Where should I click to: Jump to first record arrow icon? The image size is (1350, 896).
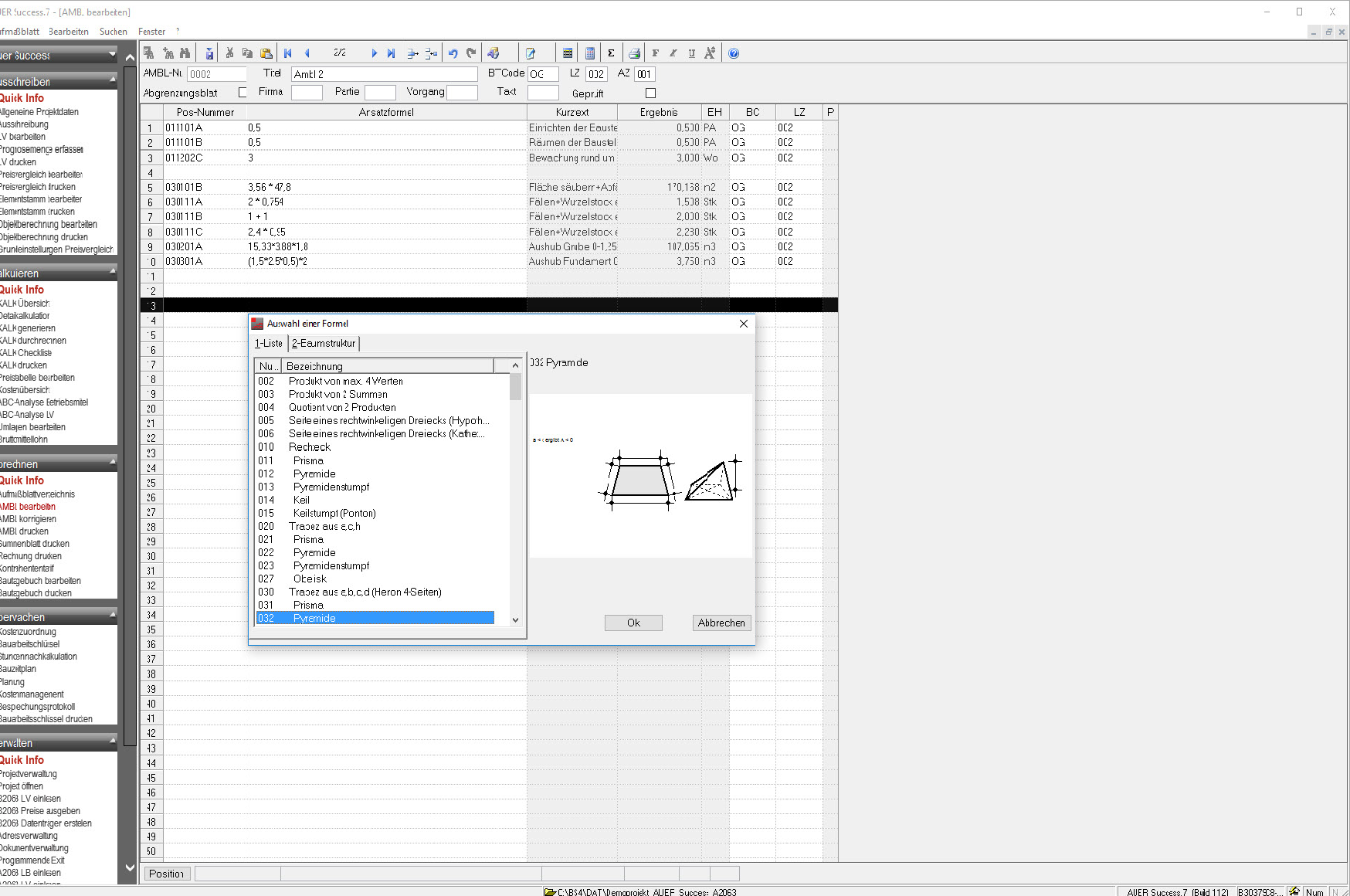click(288, 53)
